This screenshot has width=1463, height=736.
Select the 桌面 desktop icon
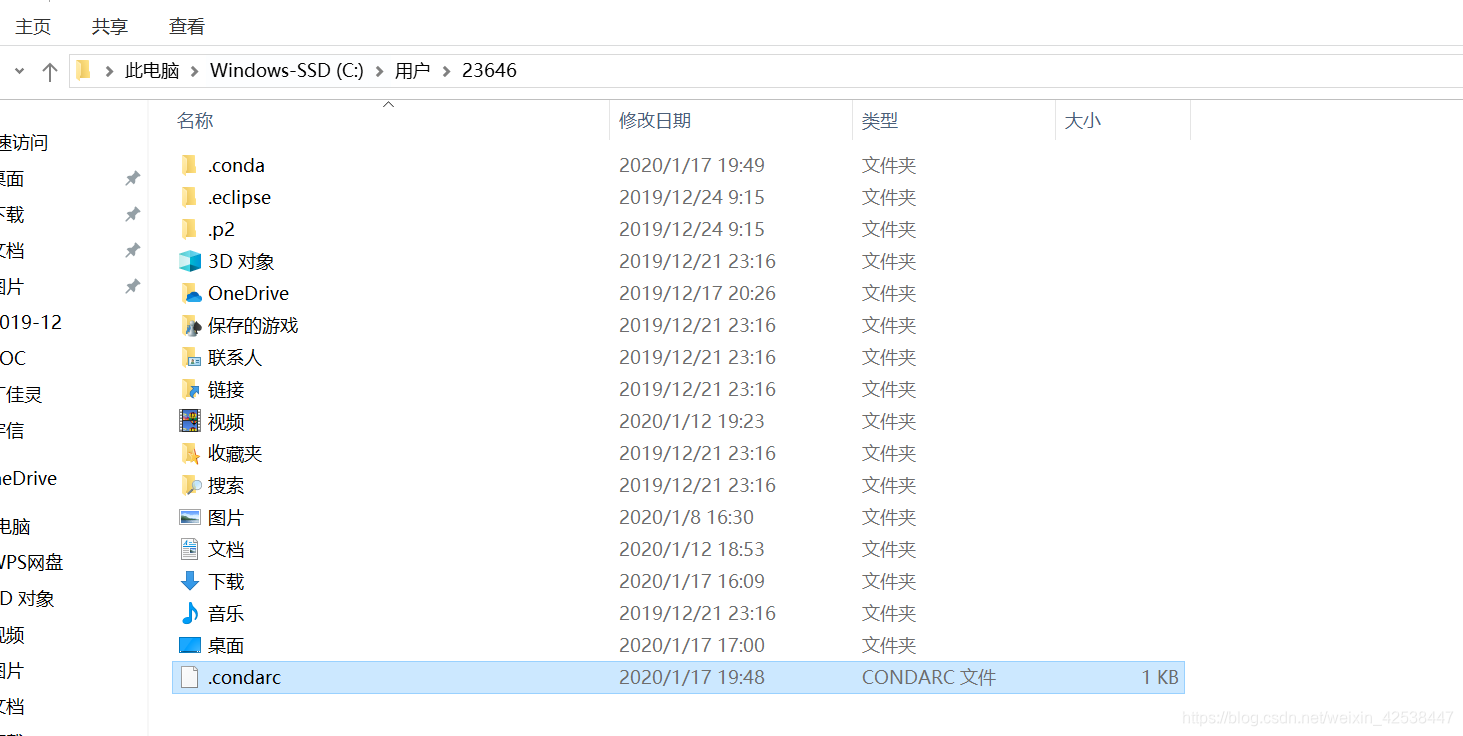tap(190, 645)
